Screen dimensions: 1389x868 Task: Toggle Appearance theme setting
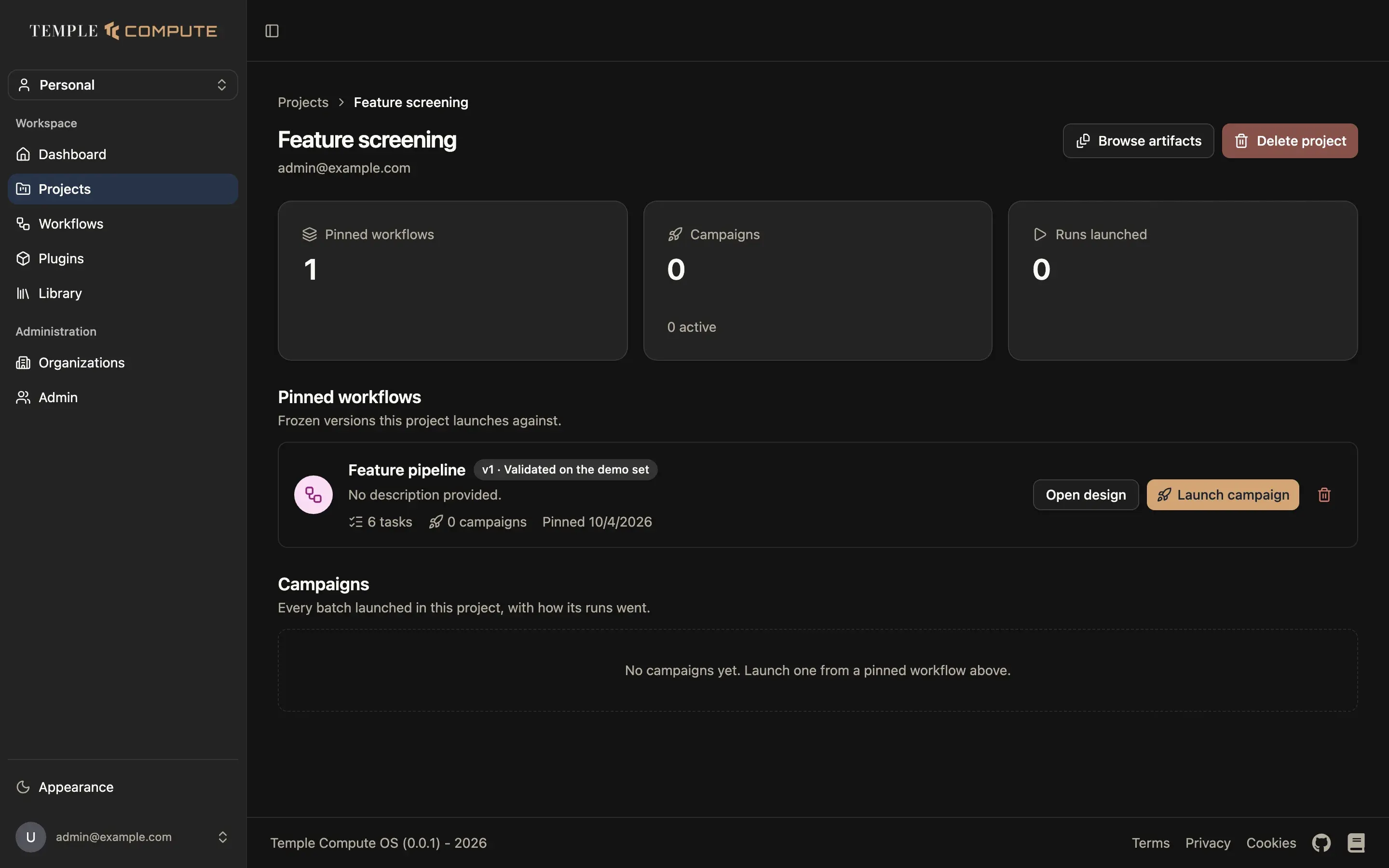coord(123,787)
